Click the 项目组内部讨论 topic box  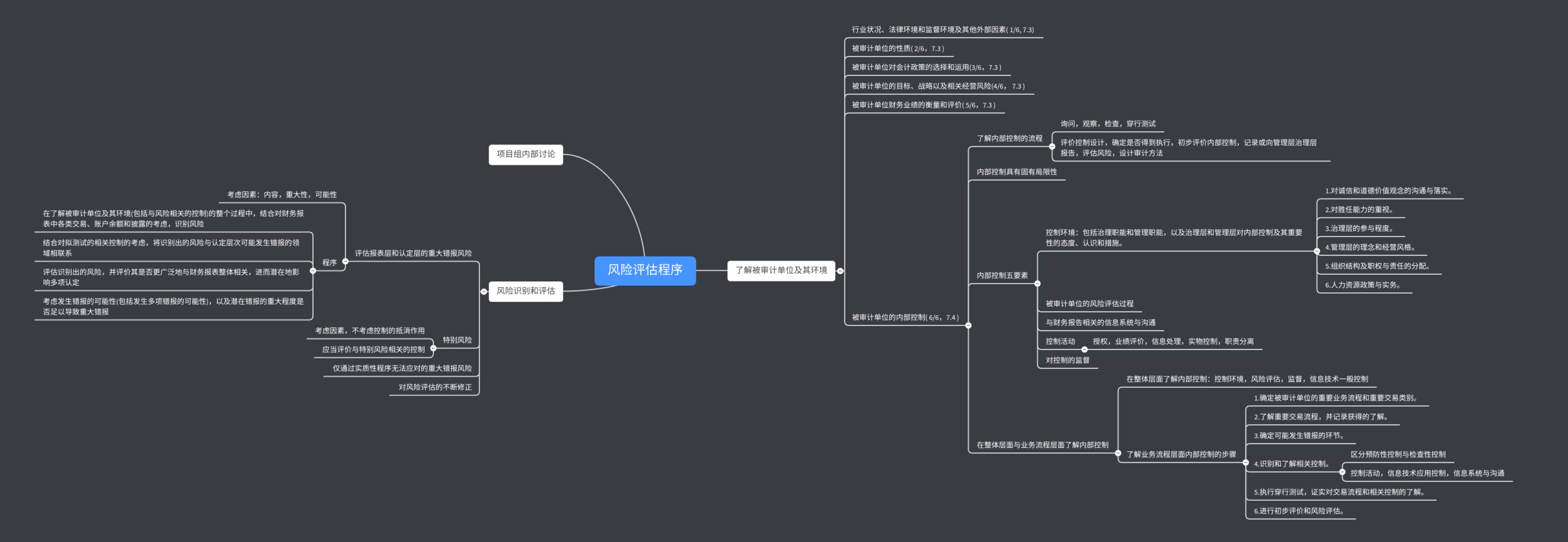click(x=525, y=154)
